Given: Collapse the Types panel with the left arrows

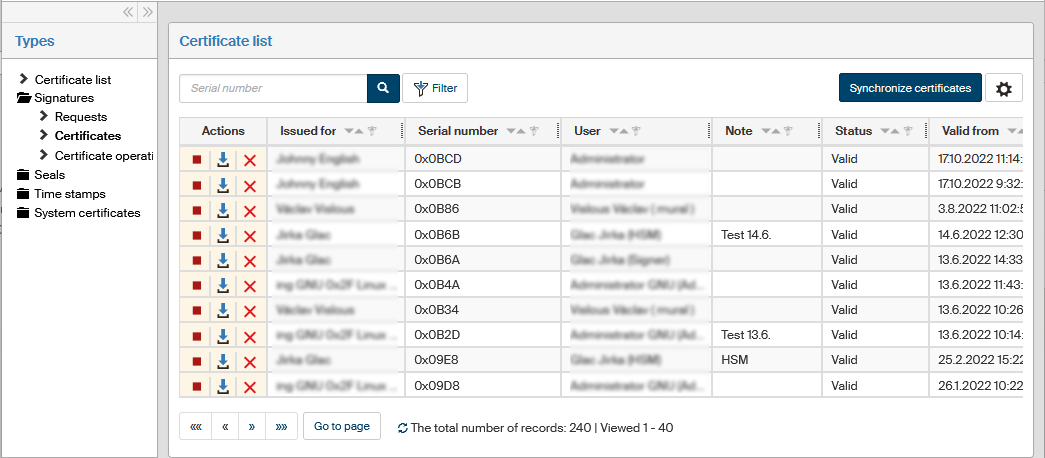Looking at the screenshot, I should 128,12.
